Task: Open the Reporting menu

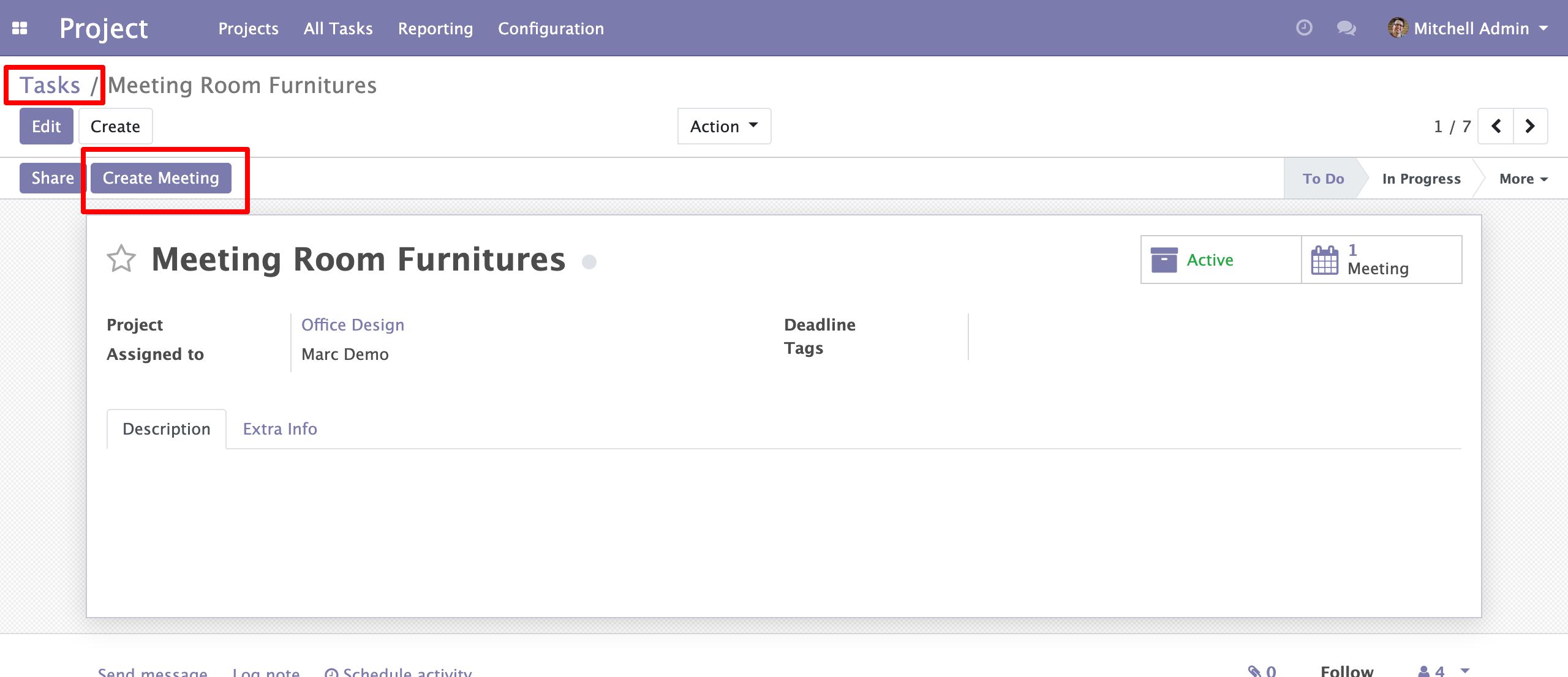Action: pos(435,29)
